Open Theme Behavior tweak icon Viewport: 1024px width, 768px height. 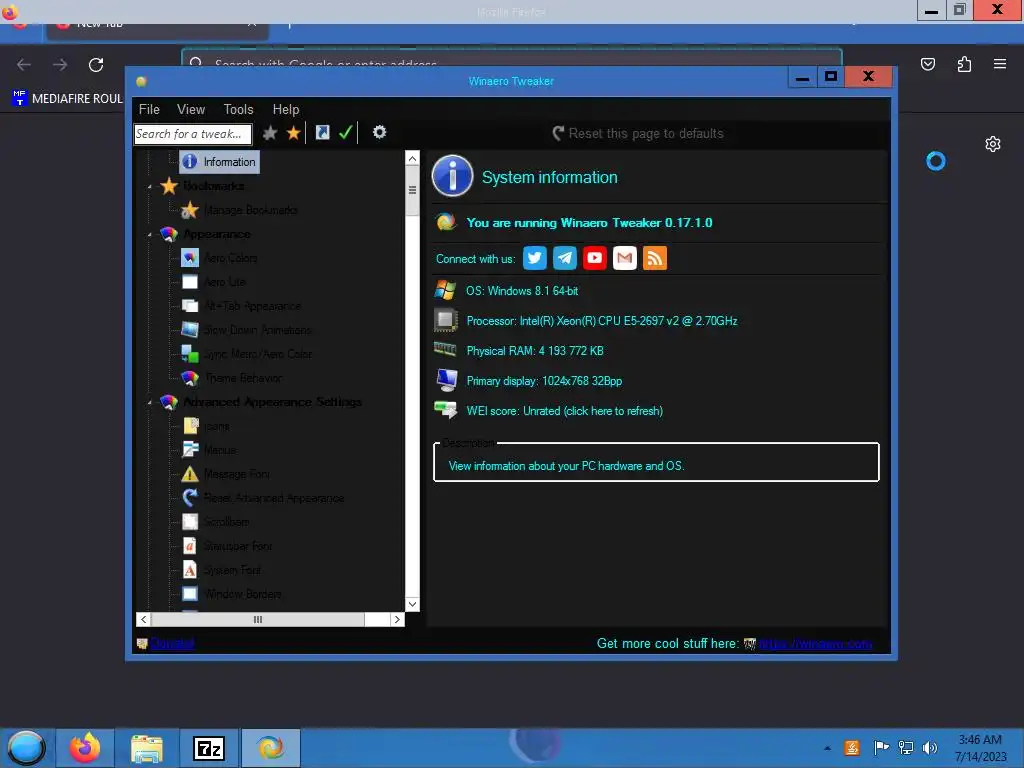point(189,378)
